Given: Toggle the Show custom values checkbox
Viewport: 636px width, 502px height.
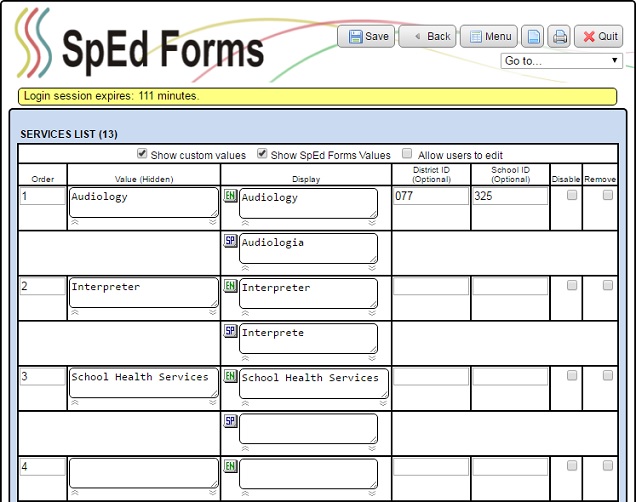Looking at the screenshot, I should point(143,154).
